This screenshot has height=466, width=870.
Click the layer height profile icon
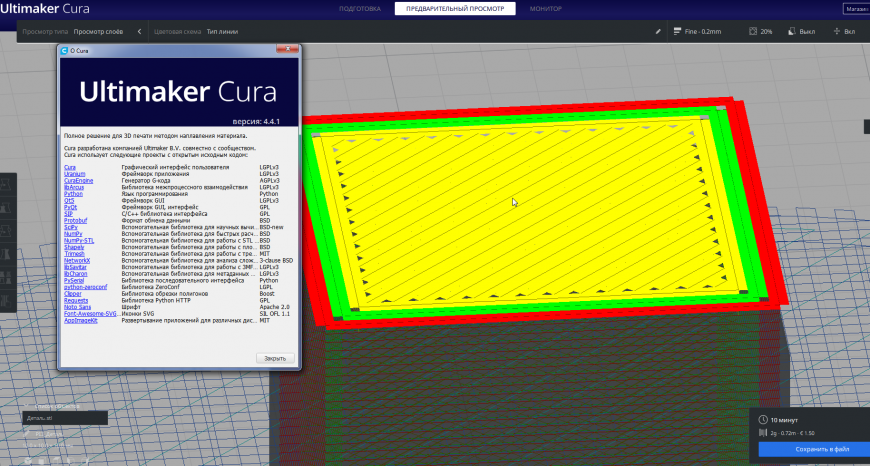[x=677, y=32]
